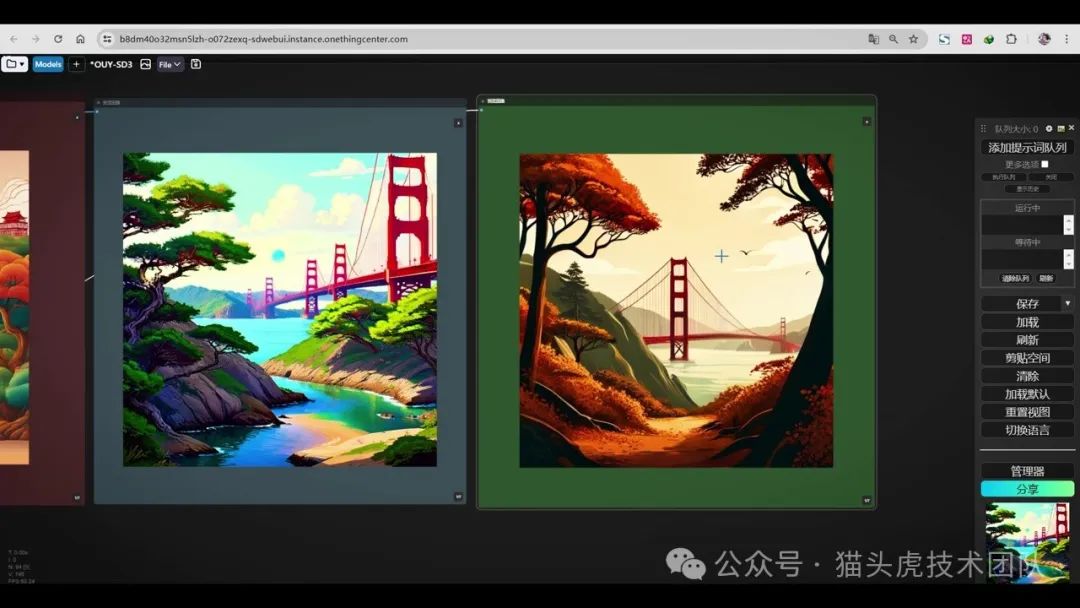Click the blue-gray node's bottom-right resize handle
The height and width of the screenshot is (608, 1080).
(x=458, y=496)
